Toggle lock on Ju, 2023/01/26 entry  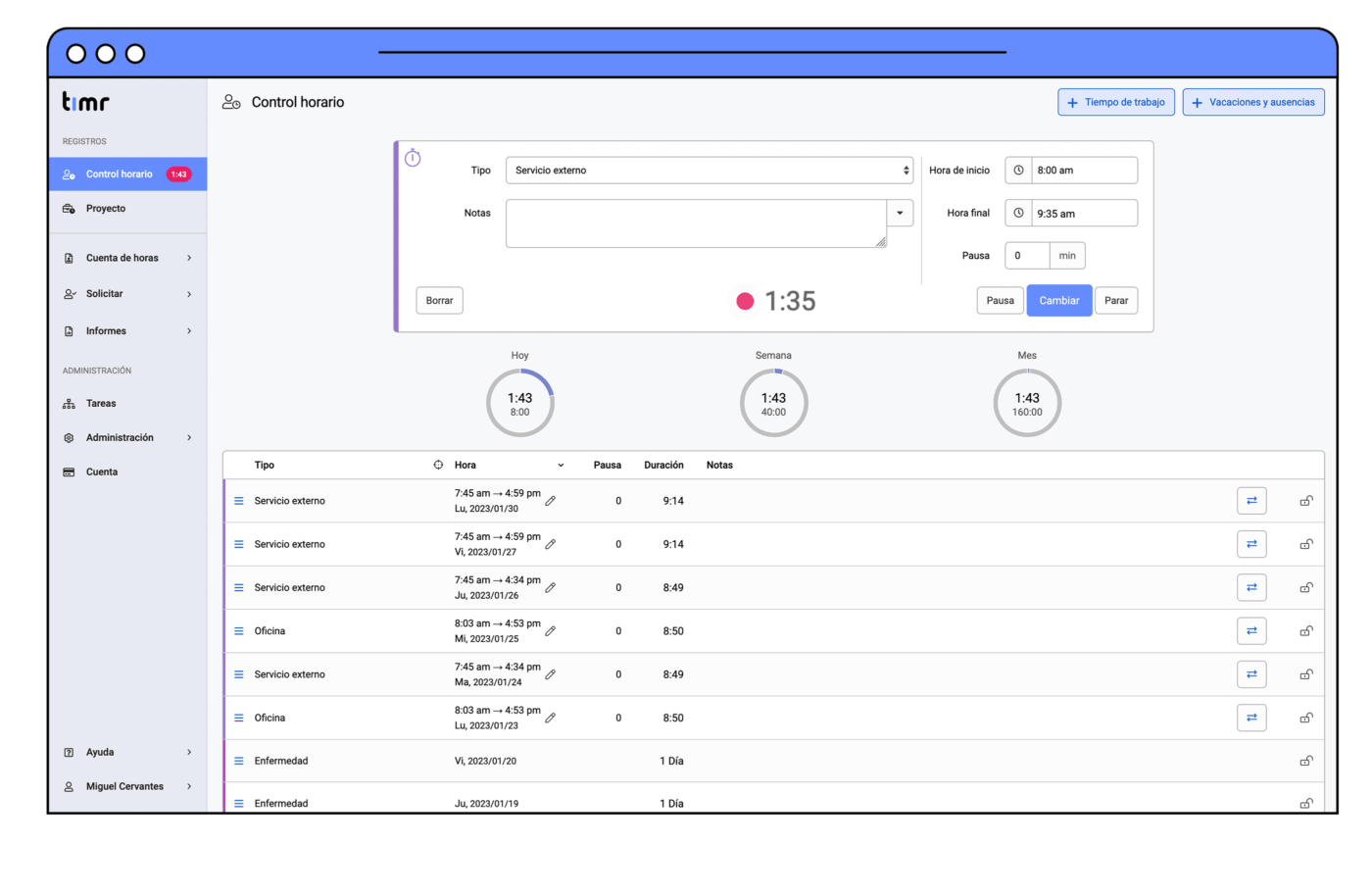pyautogui.click(x=1306, y=588)
